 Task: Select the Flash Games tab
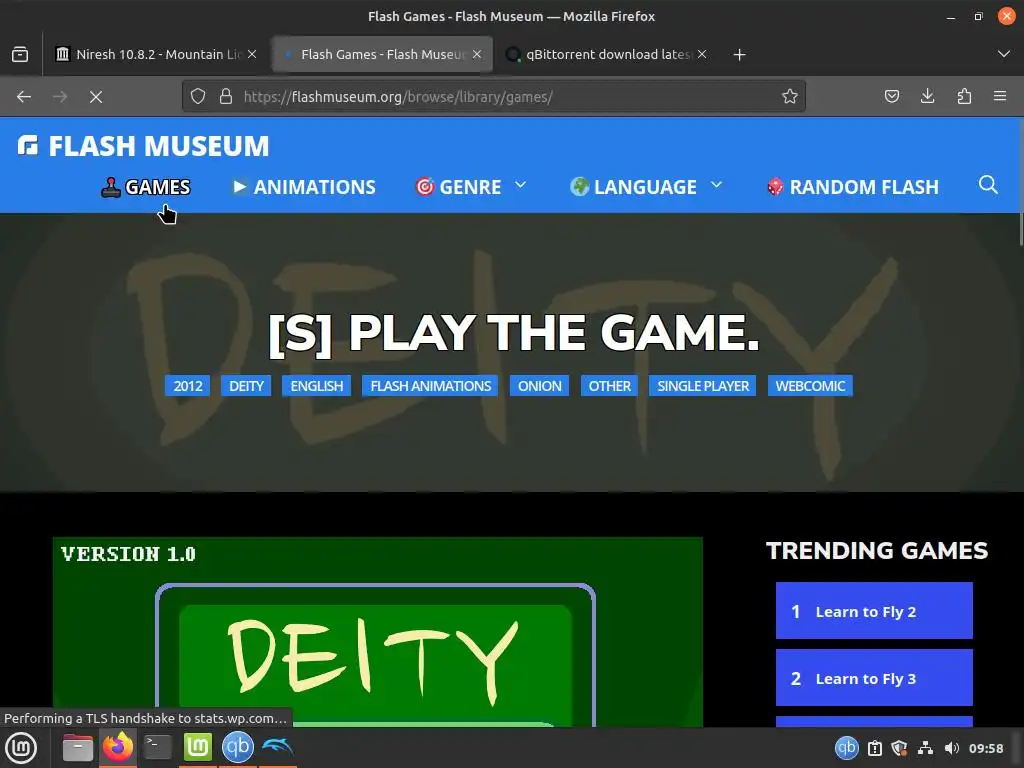point(382,54)
